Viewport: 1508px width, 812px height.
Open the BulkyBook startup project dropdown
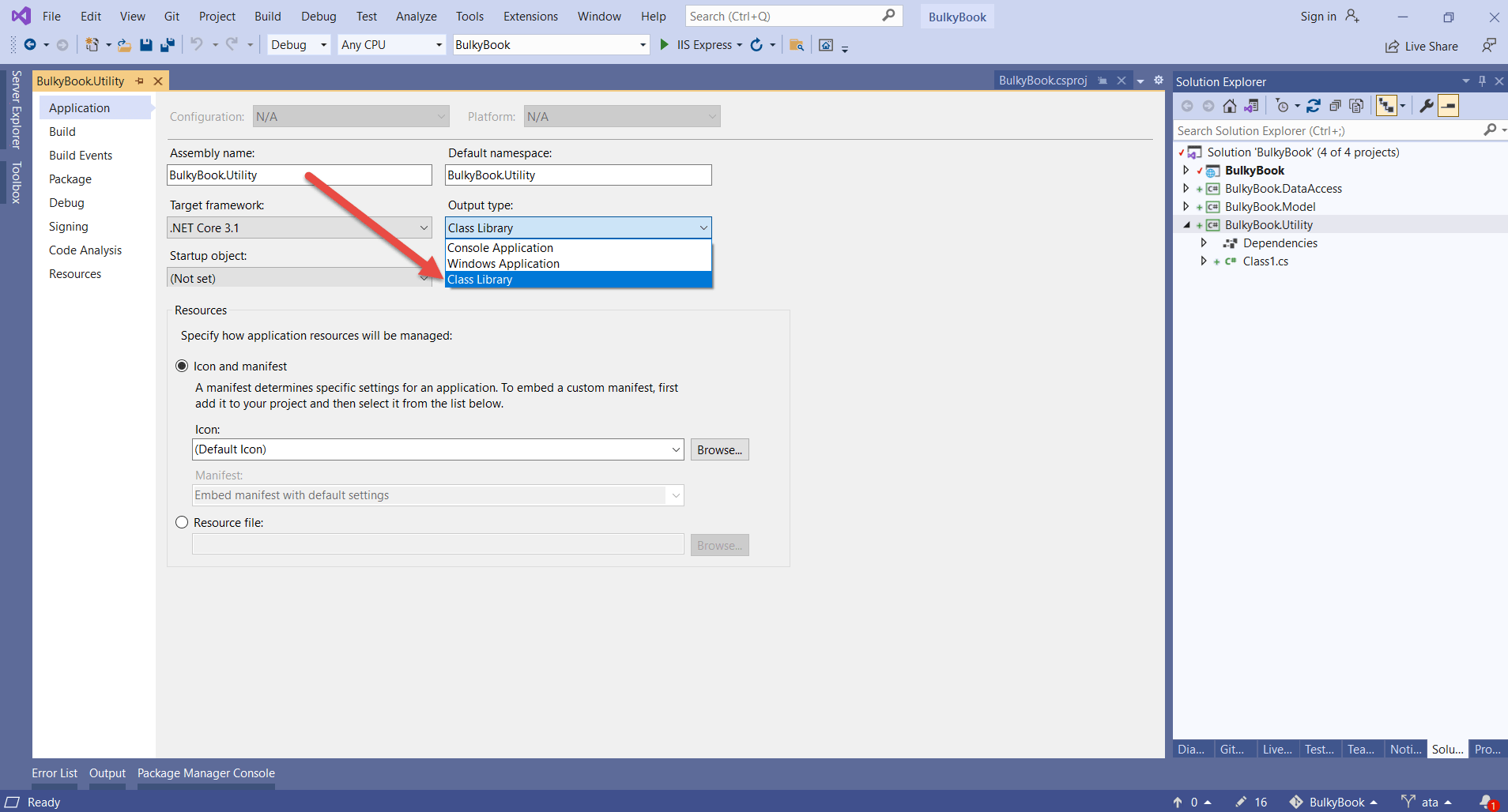pos(551,45)
